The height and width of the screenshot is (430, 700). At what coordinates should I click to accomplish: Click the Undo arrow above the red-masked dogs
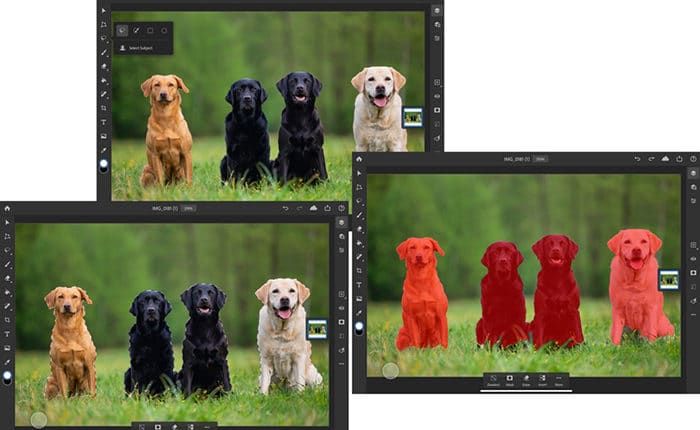coord(637,159)
